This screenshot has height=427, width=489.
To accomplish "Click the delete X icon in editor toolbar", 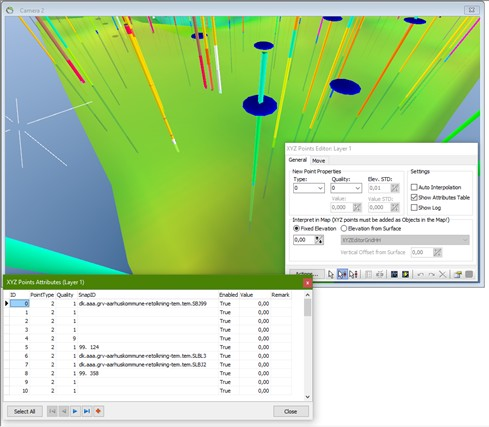I will coord(442,274).
